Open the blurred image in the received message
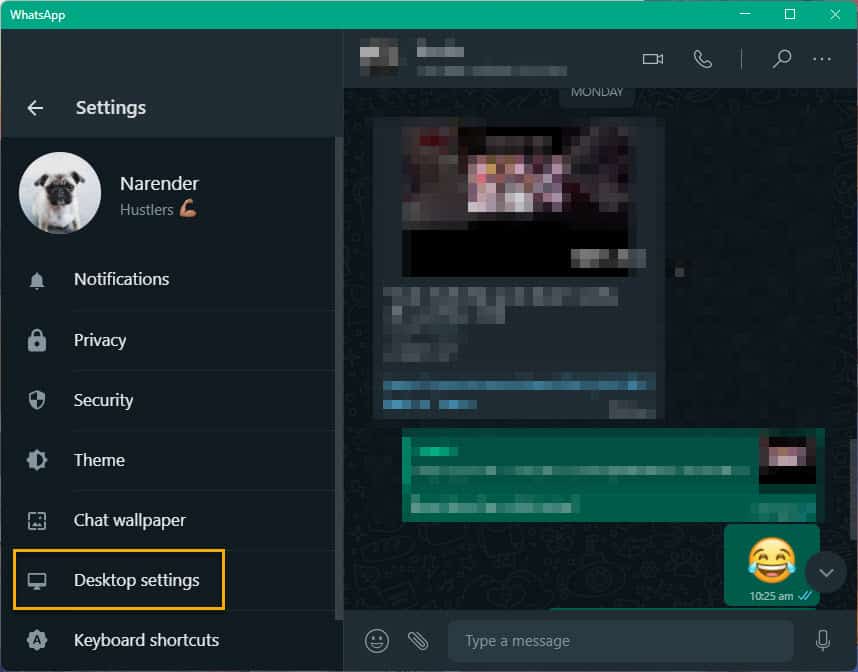Viewport: 858px width, 672px height. [x=519, y=201]
